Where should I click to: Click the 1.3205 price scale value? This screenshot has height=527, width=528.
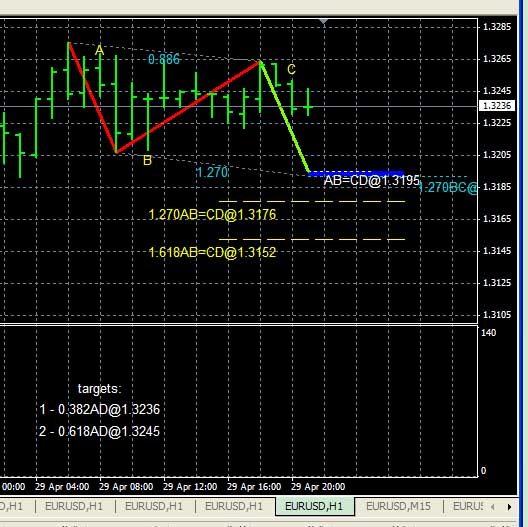coord(497,155)
